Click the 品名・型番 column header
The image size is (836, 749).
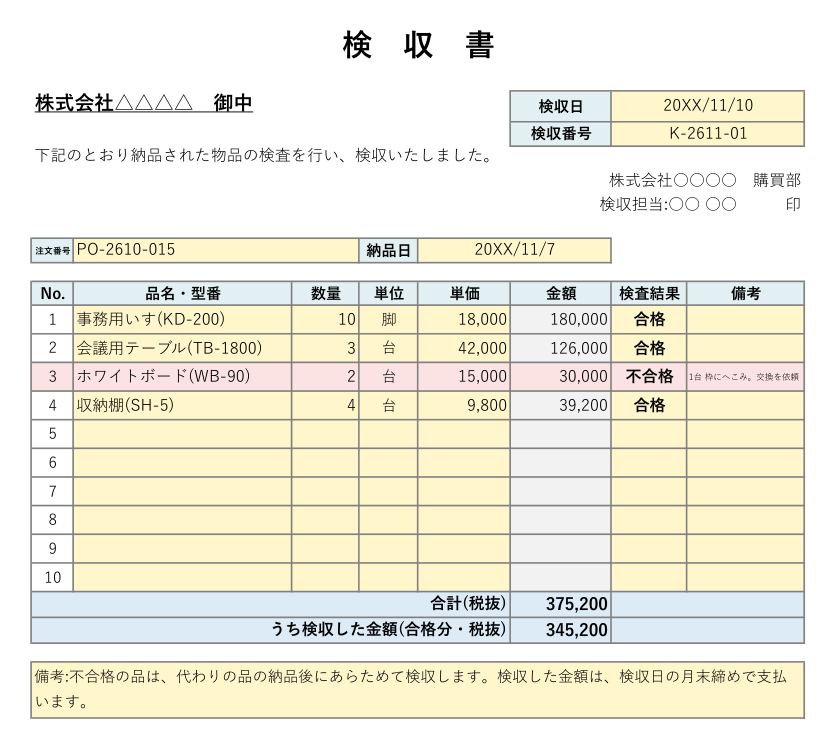pos(182,293)
